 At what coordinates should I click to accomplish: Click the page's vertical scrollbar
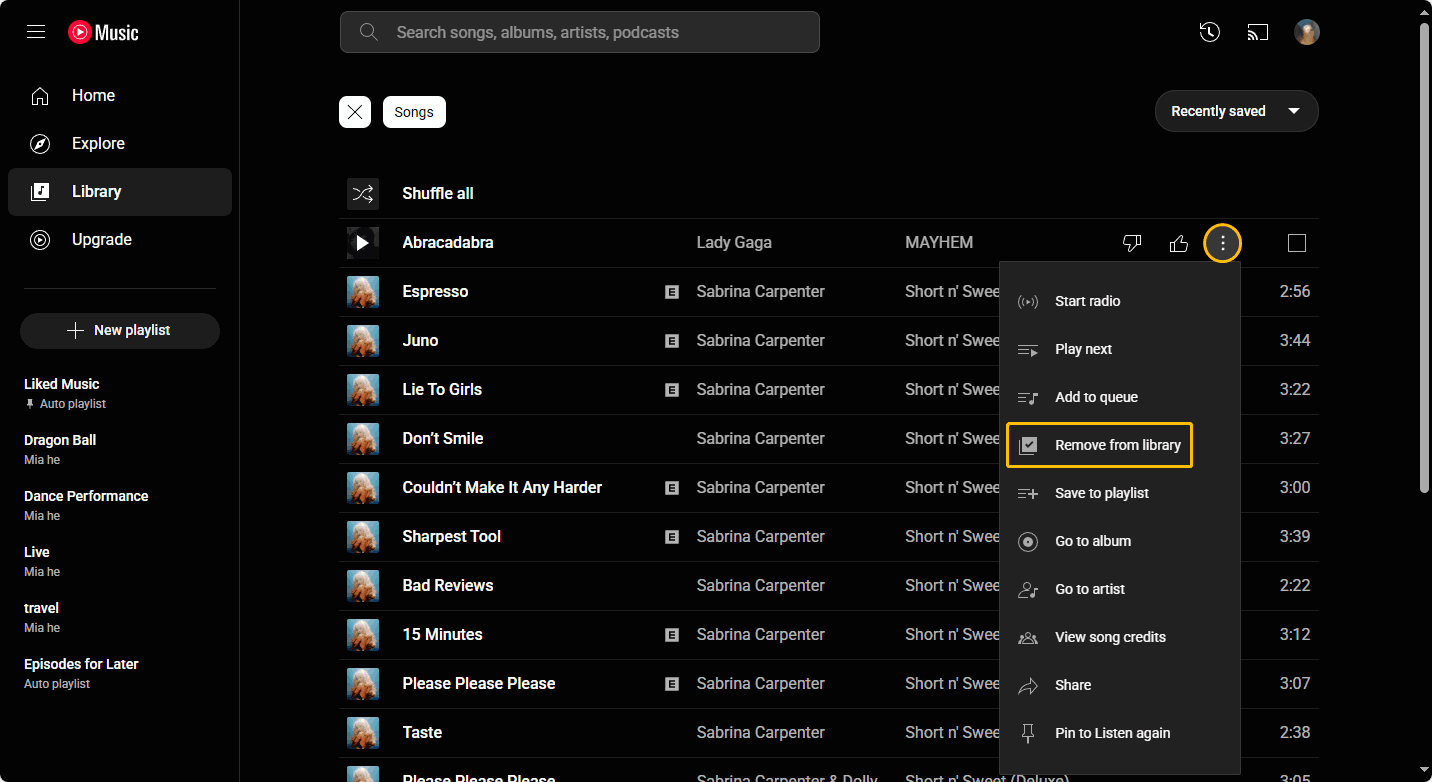coord(1425,257)
